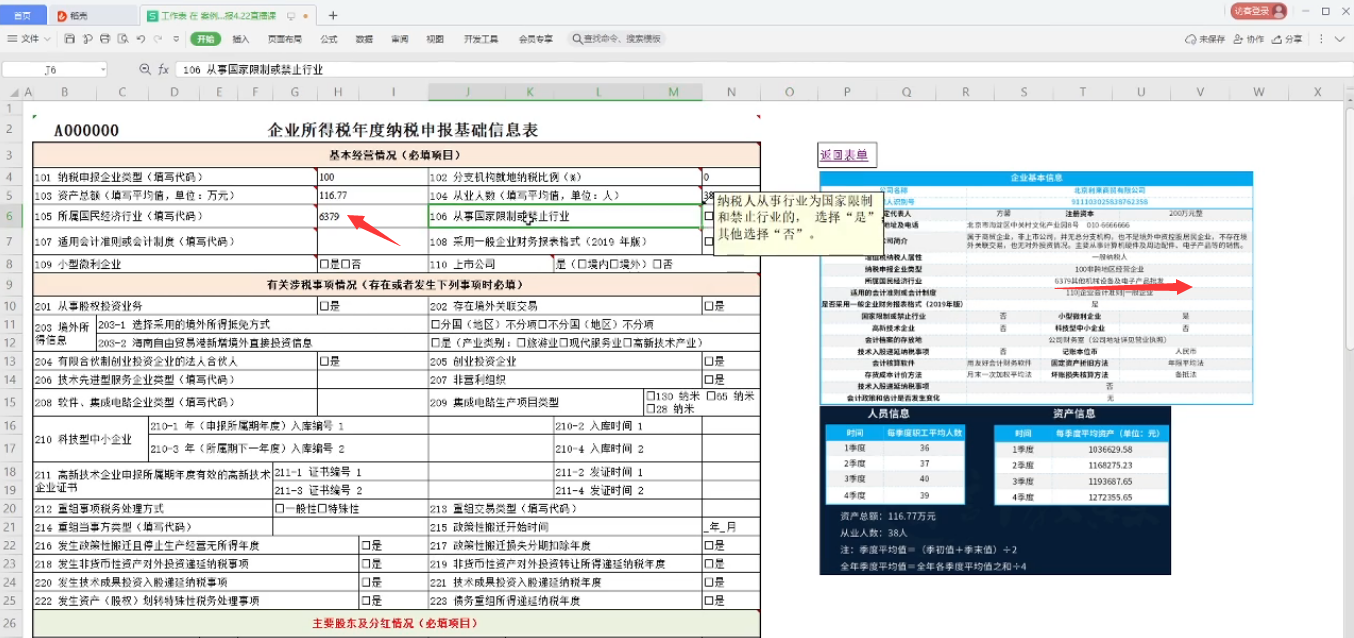Click □是 checkbox for 202 存在境外关联交易
Image resolution: width=1354 pixels, height=638 pixels.
click(x=731, y=305)
